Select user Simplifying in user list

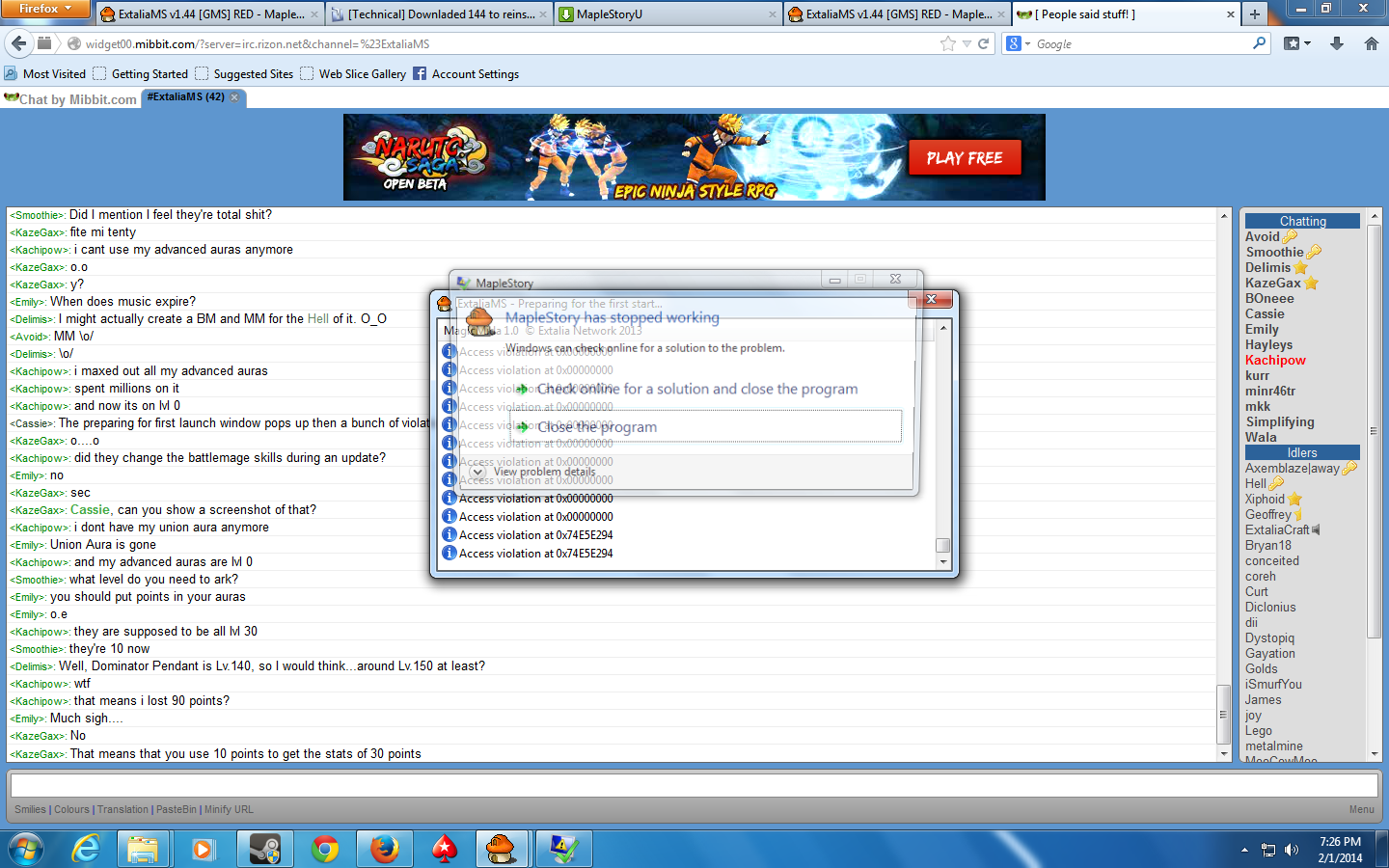(x=1280, y=421)
